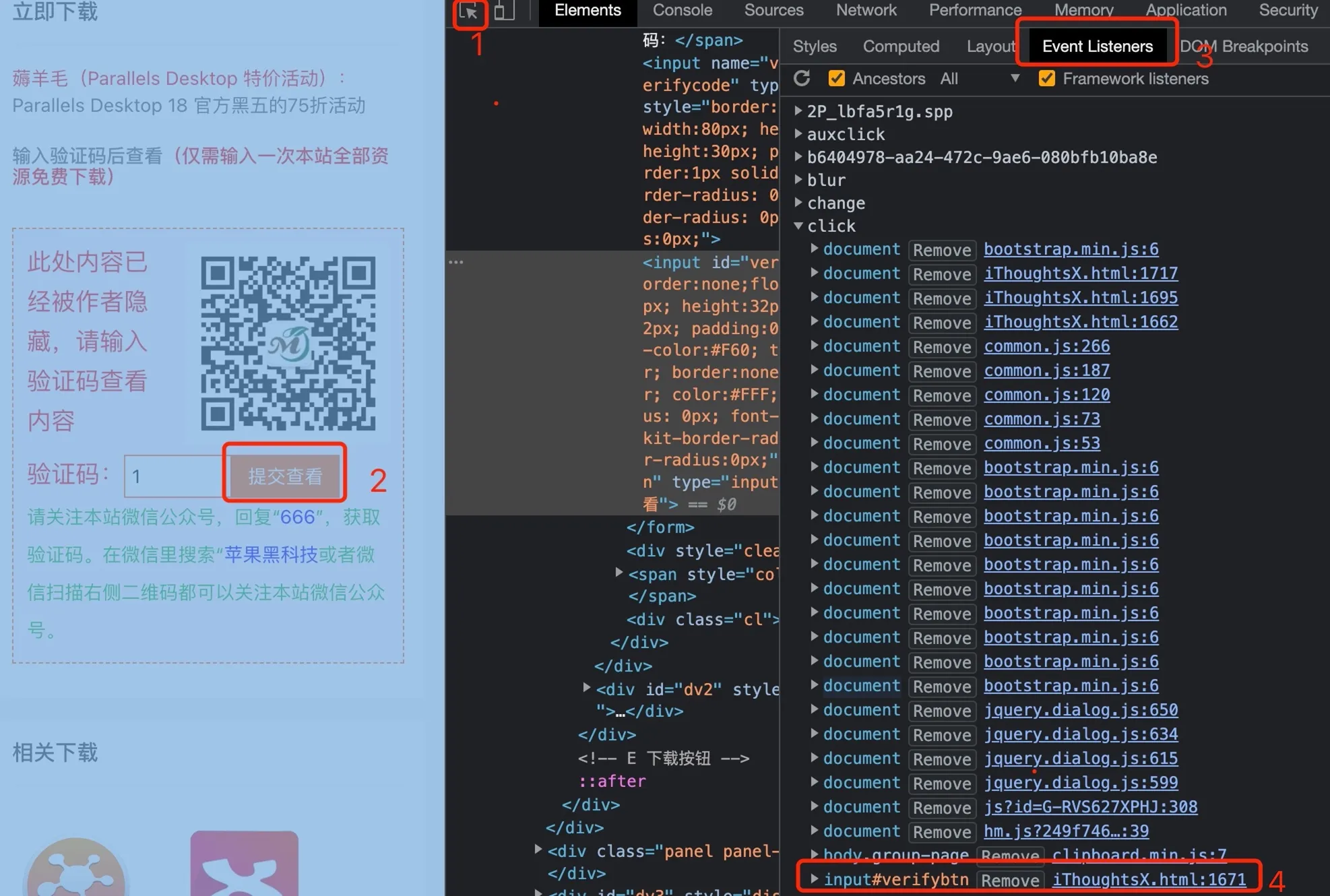Refresh the event listeners list
Viewport: 1330px width, 896px height.
[x=802, y=79]
